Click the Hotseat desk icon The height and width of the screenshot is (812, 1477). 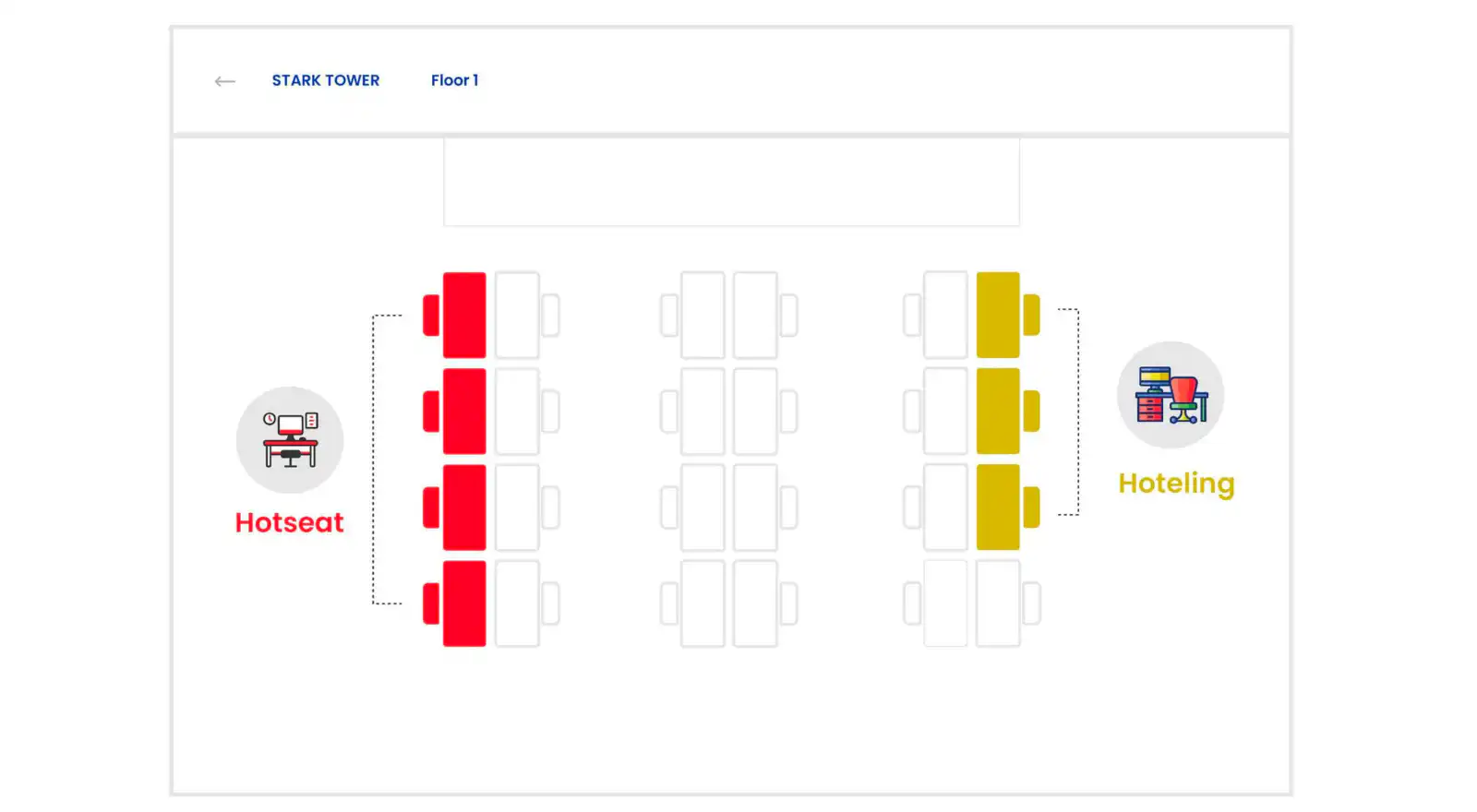(x=290, y=440)
